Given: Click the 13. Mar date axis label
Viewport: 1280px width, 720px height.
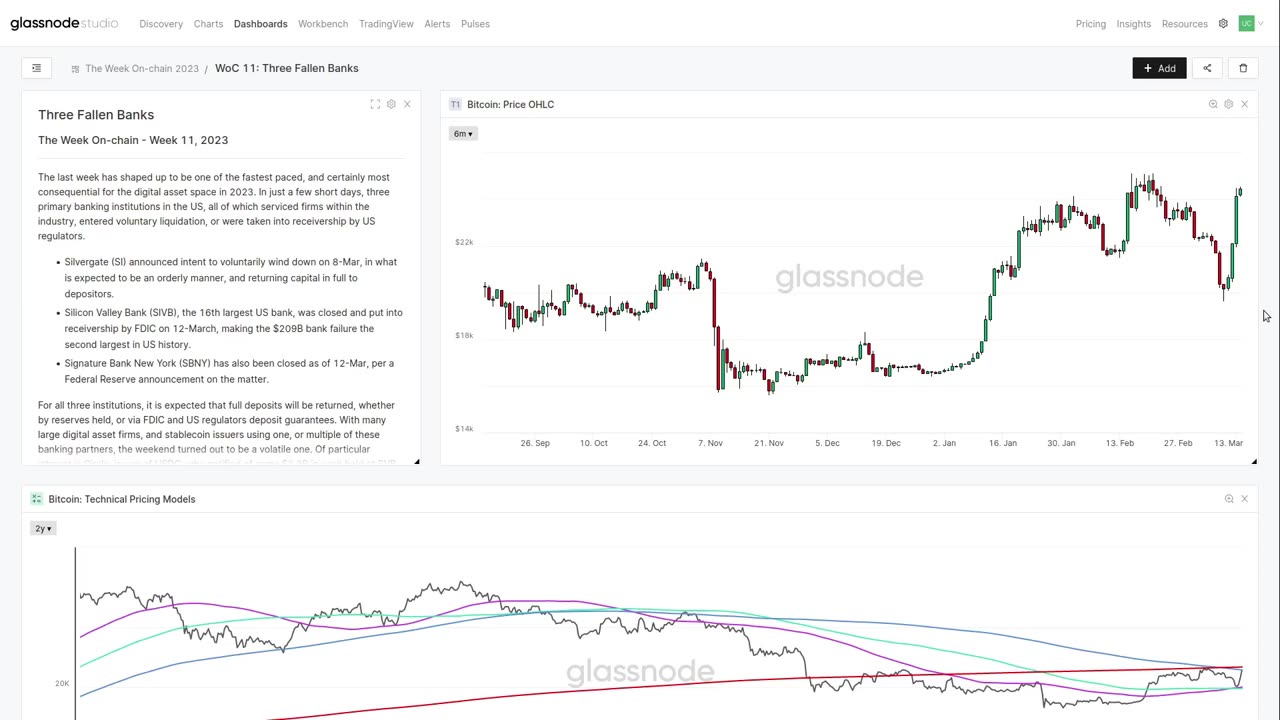Looking at the screenshot, I should coord(1228,443).
